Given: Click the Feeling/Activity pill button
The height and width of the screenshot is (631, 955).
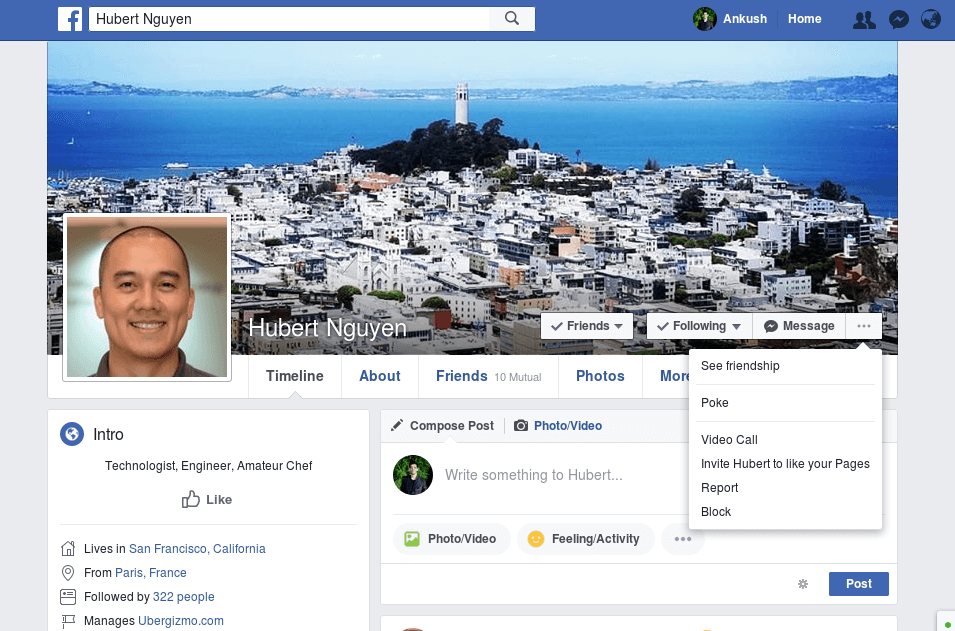Looking at the screenshot, I should 585,539.
